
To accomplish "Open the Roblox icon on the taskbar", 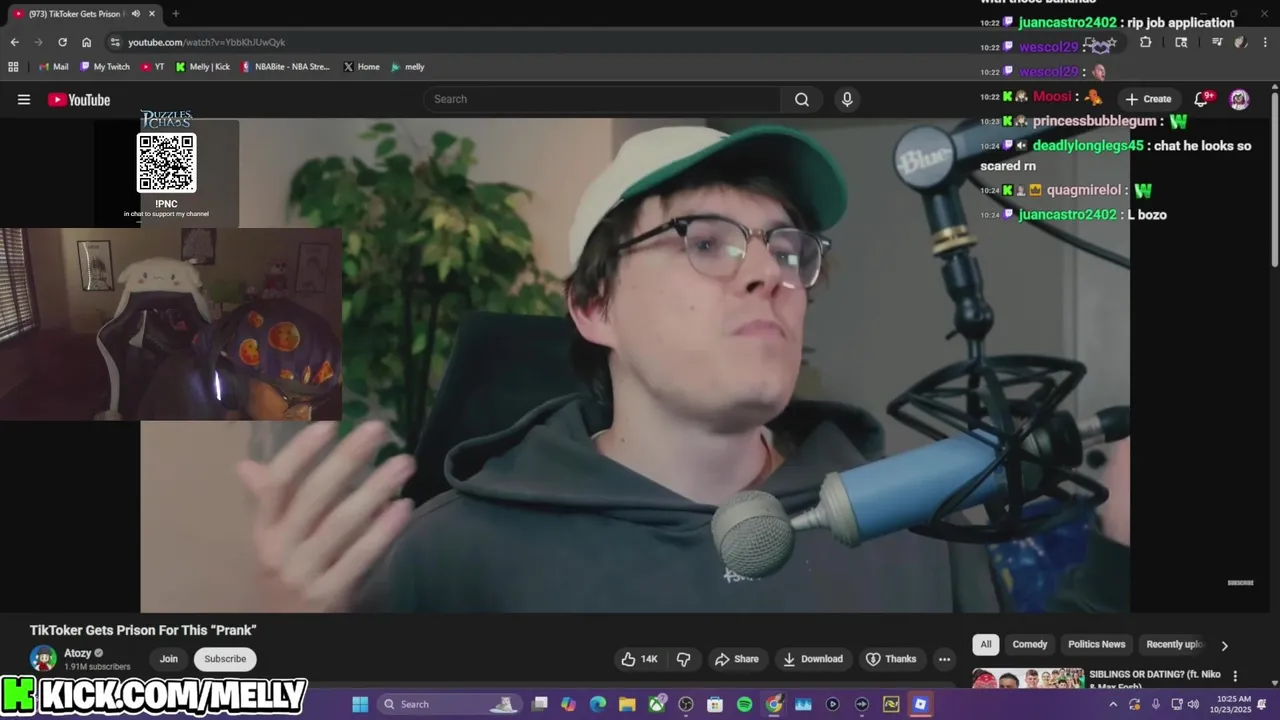I will coord(920,704).
